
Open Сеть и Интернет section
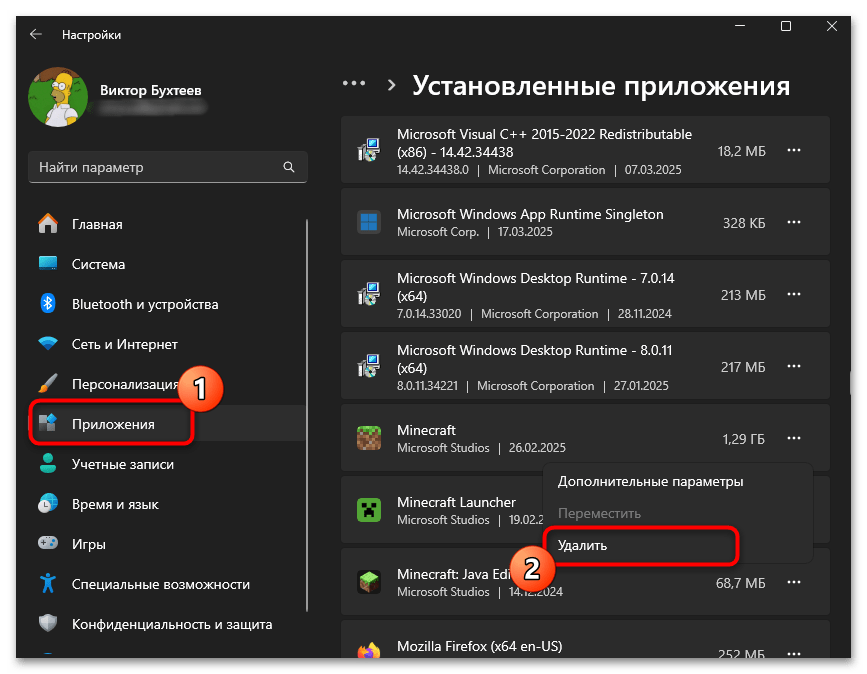point(124,344)
